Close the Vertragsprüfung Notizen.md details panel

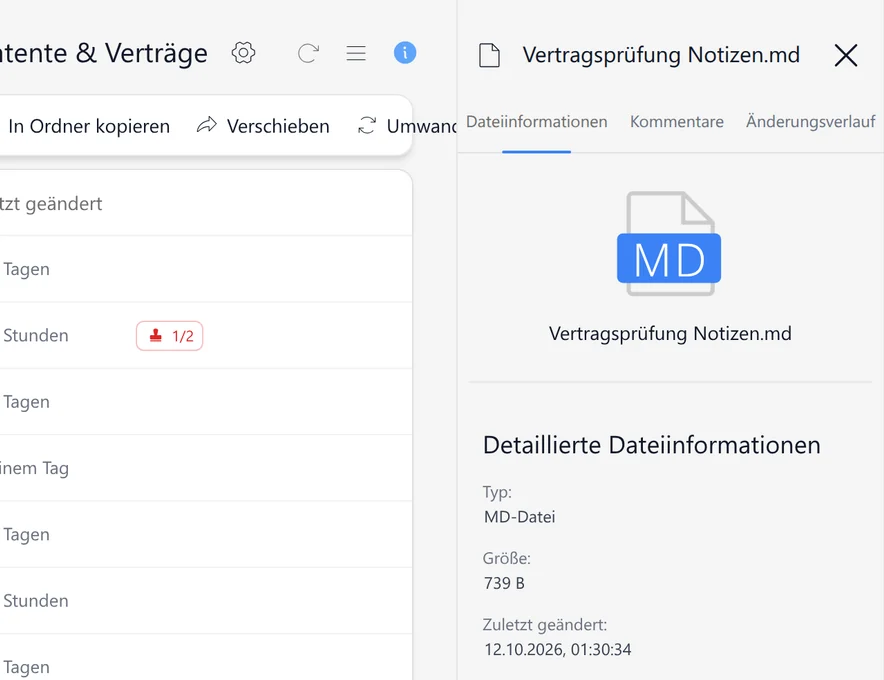[846, 55]
